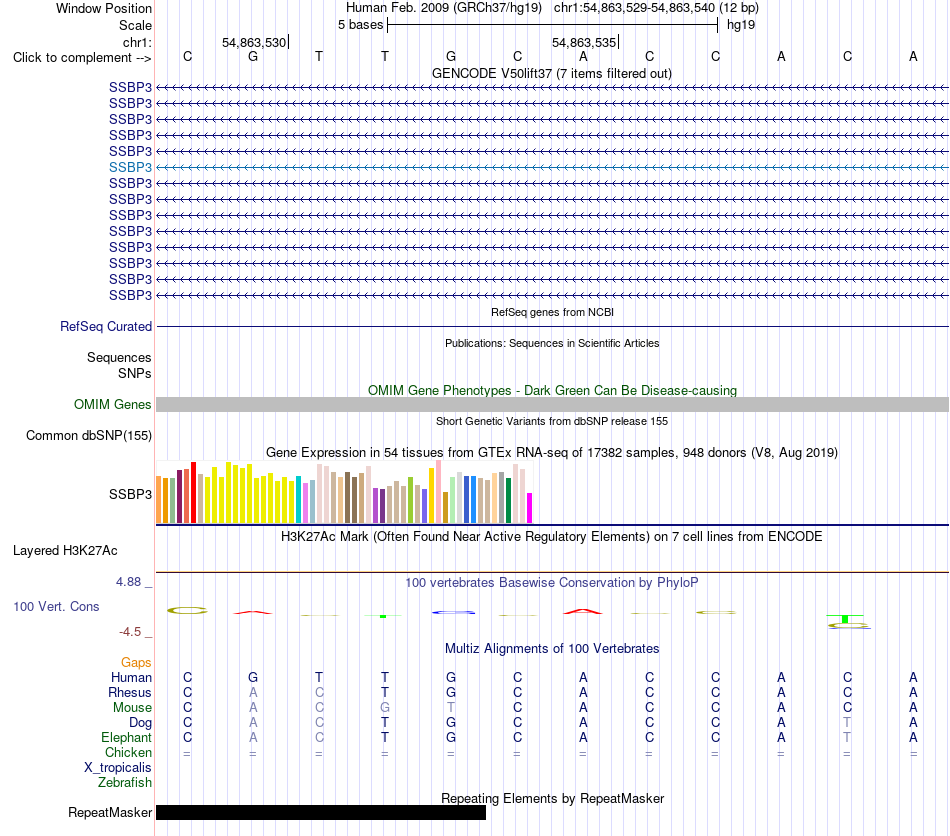Click the Human species label

coord(131,678)
